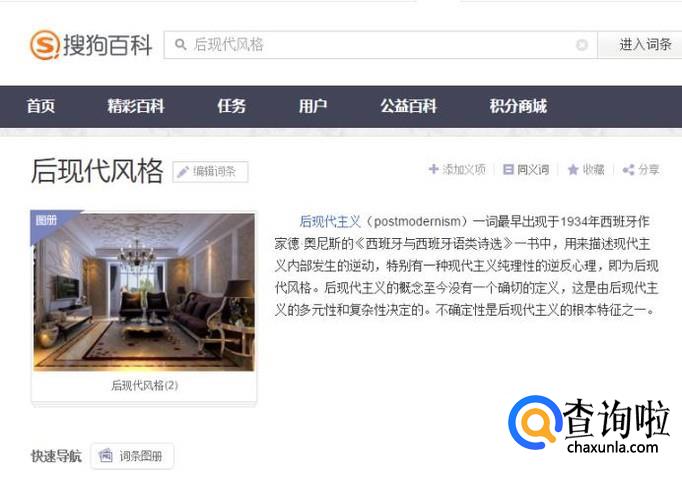Click the search magnifier icon
The height and width of the screenshot is (478, 682).
coord(181,44)
